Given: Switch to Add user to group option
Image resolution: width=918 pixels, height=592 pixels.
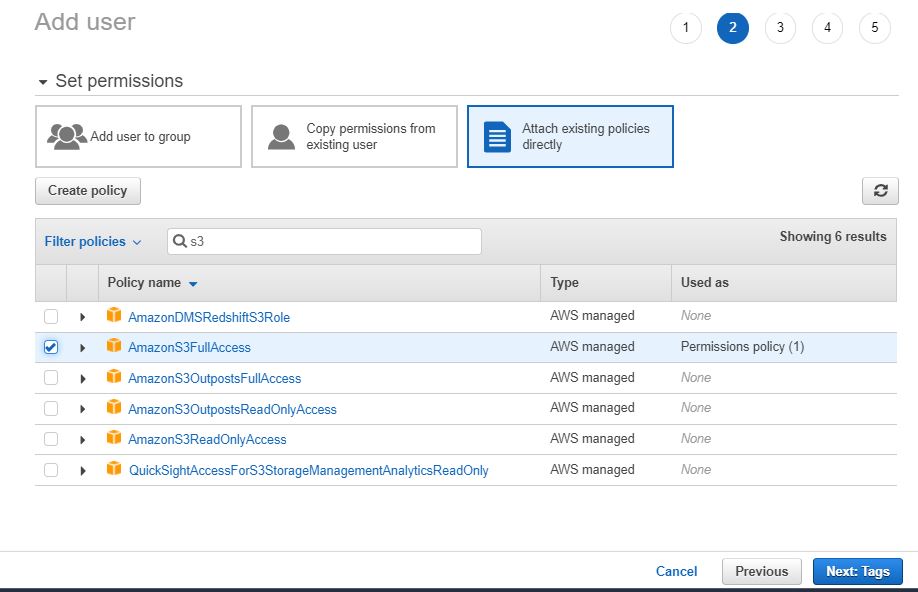Looking at the screenshot, I should click(137, 136).
